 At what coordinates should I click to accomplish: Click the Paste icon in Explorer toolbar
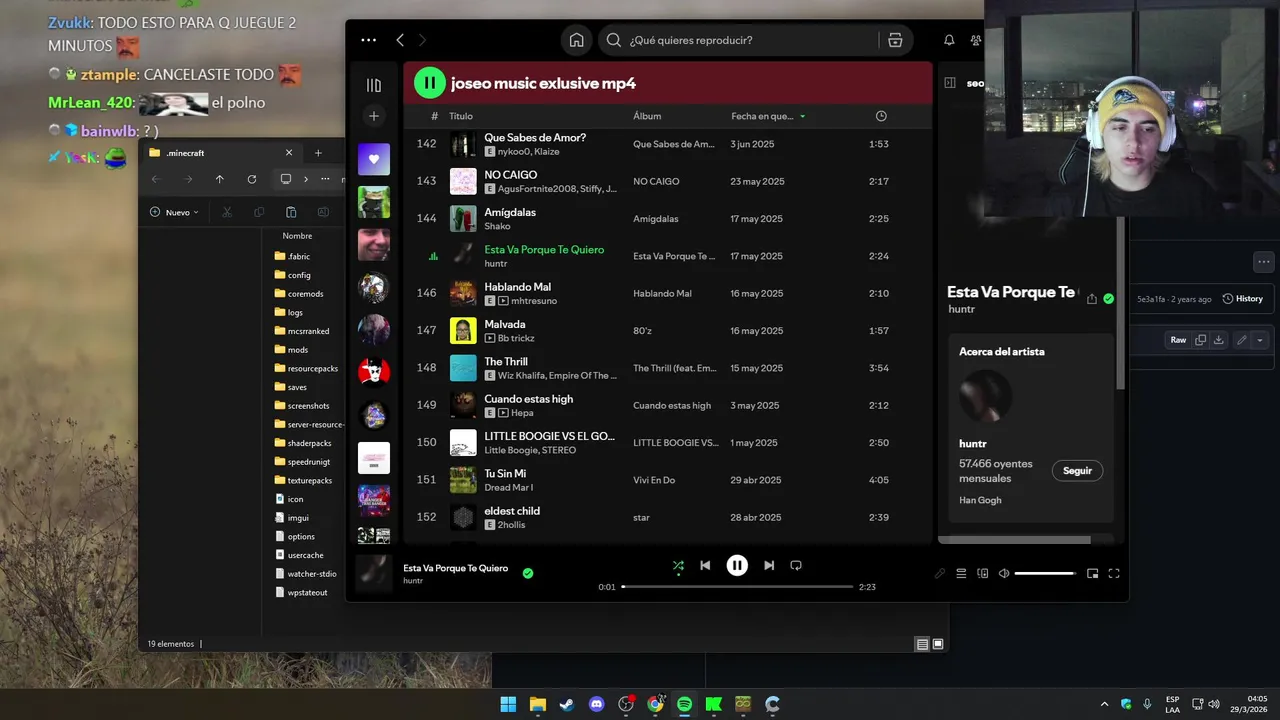[x=291, y=212]
